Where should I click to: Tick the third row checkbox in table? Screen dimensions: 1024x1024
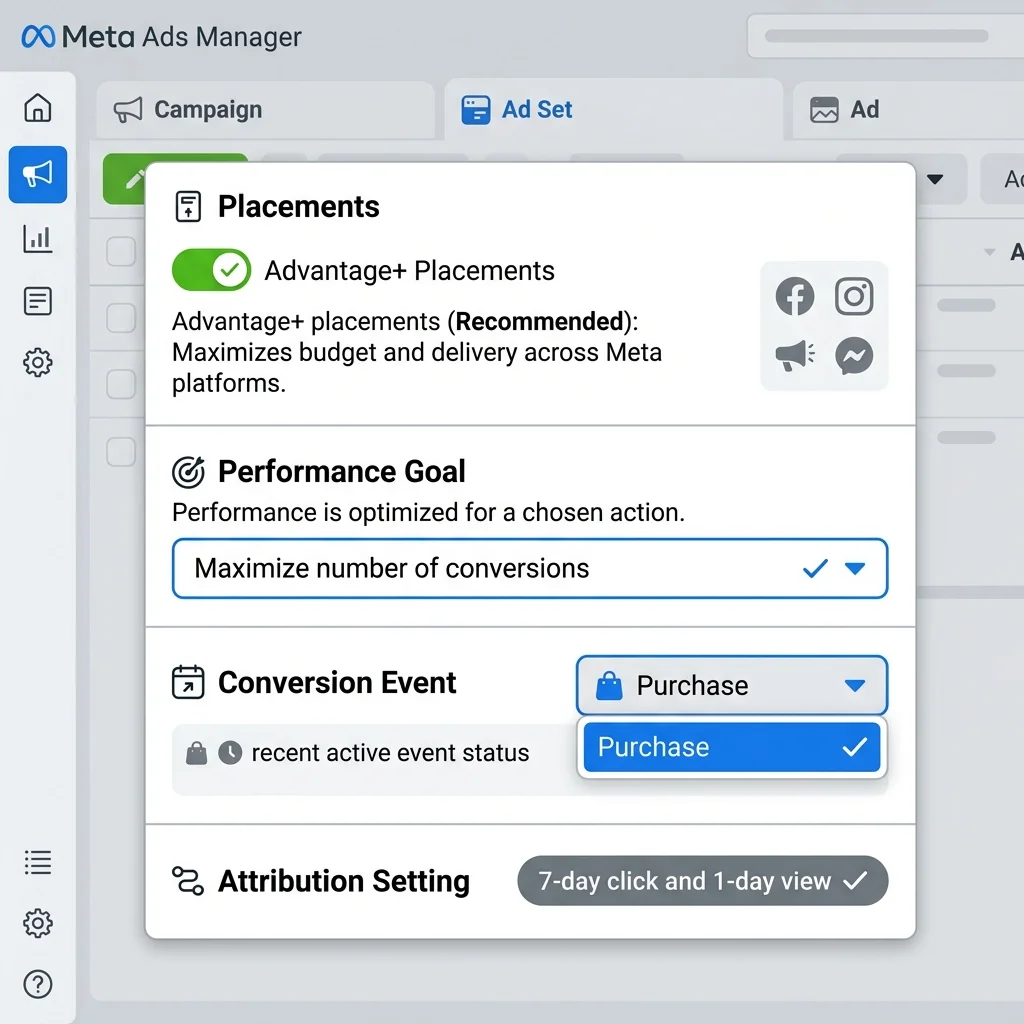(121, 384)
